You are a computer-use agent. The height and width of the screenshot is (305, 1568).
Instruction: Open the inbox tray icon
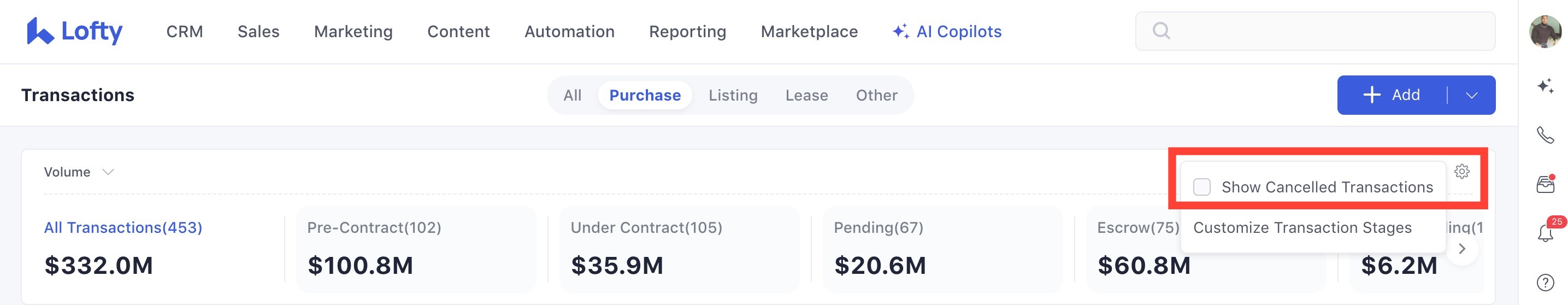1545,184
